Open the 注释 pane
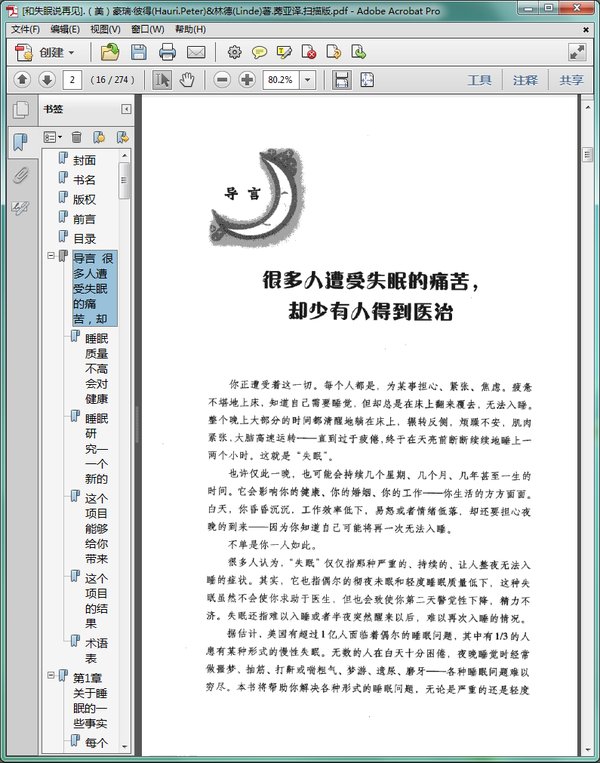 tap(525, 80)
